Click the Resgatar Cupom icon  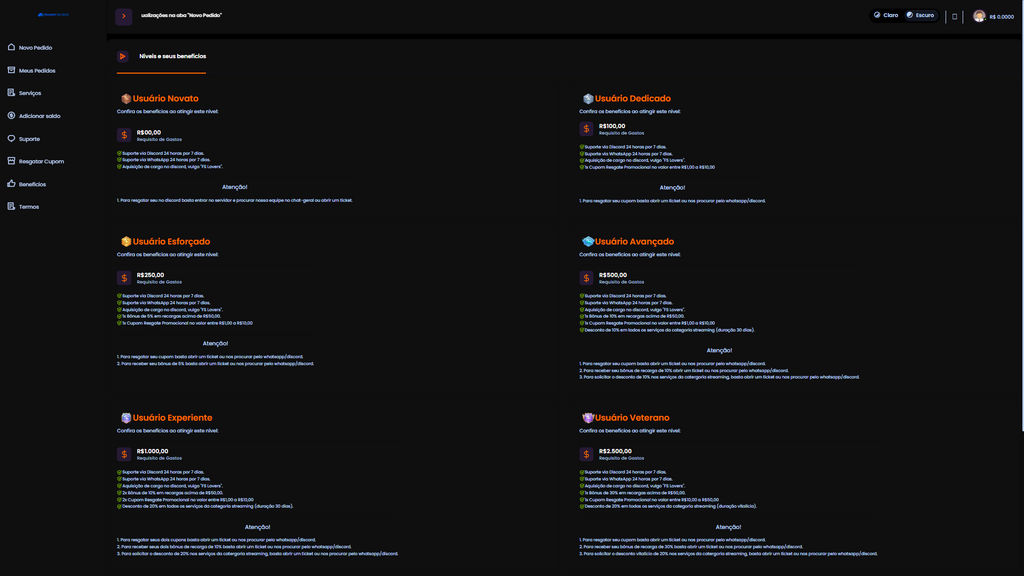coord(11,161)
